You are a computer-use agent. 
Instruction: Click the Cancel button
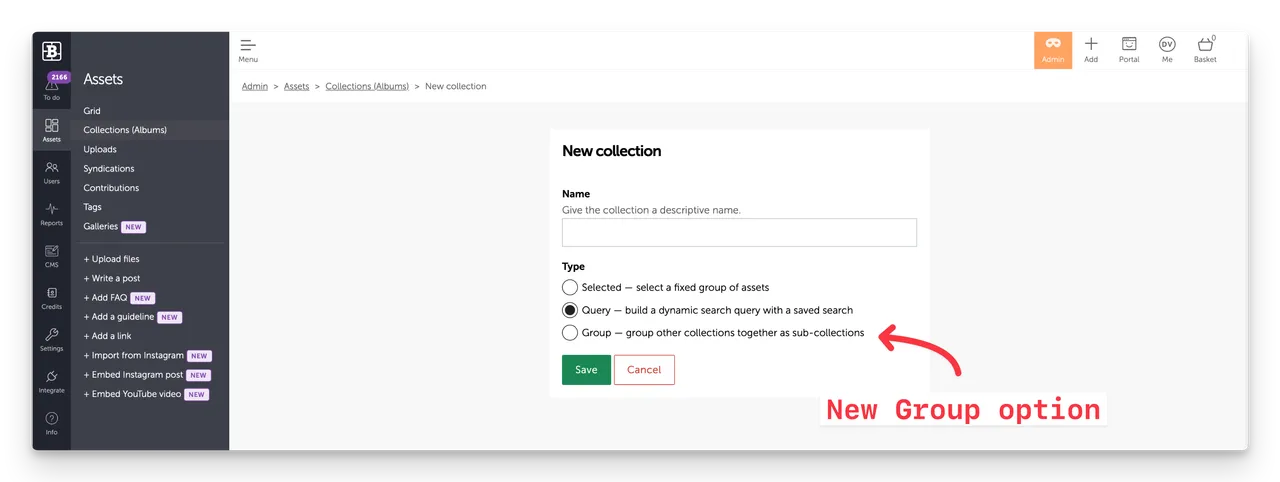coord(644,370)
